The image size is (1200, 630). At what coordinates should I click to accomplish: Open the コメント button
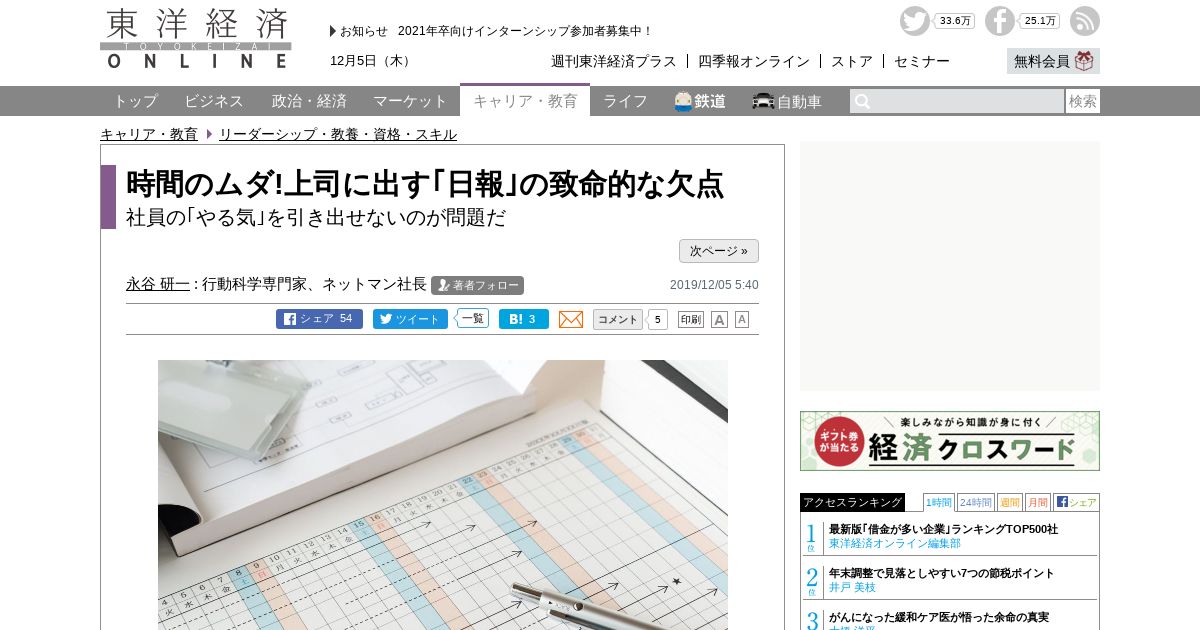point(618,319)
